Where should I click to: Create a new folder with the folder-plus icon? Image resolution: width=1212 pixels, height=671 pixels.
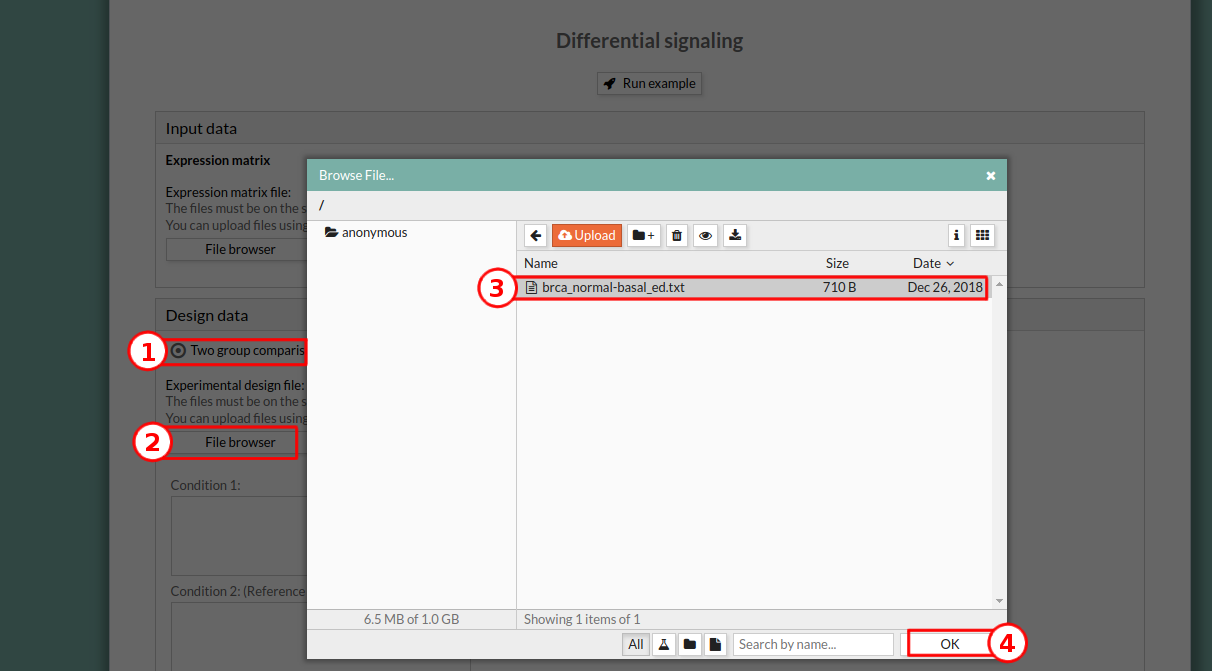tap(644, 235)
